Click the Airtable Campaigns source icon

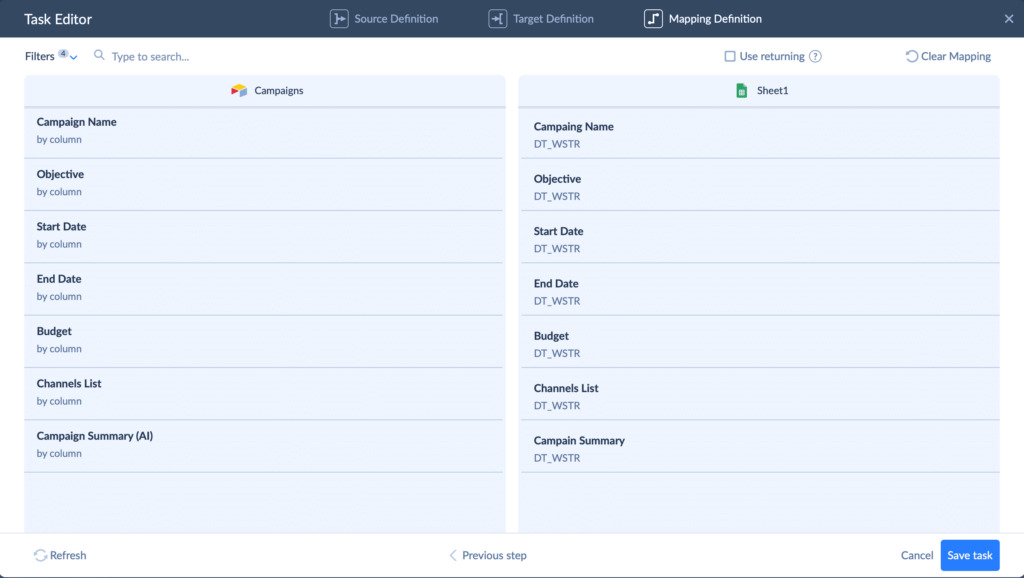pyautogui.click(x=239, y=90)
